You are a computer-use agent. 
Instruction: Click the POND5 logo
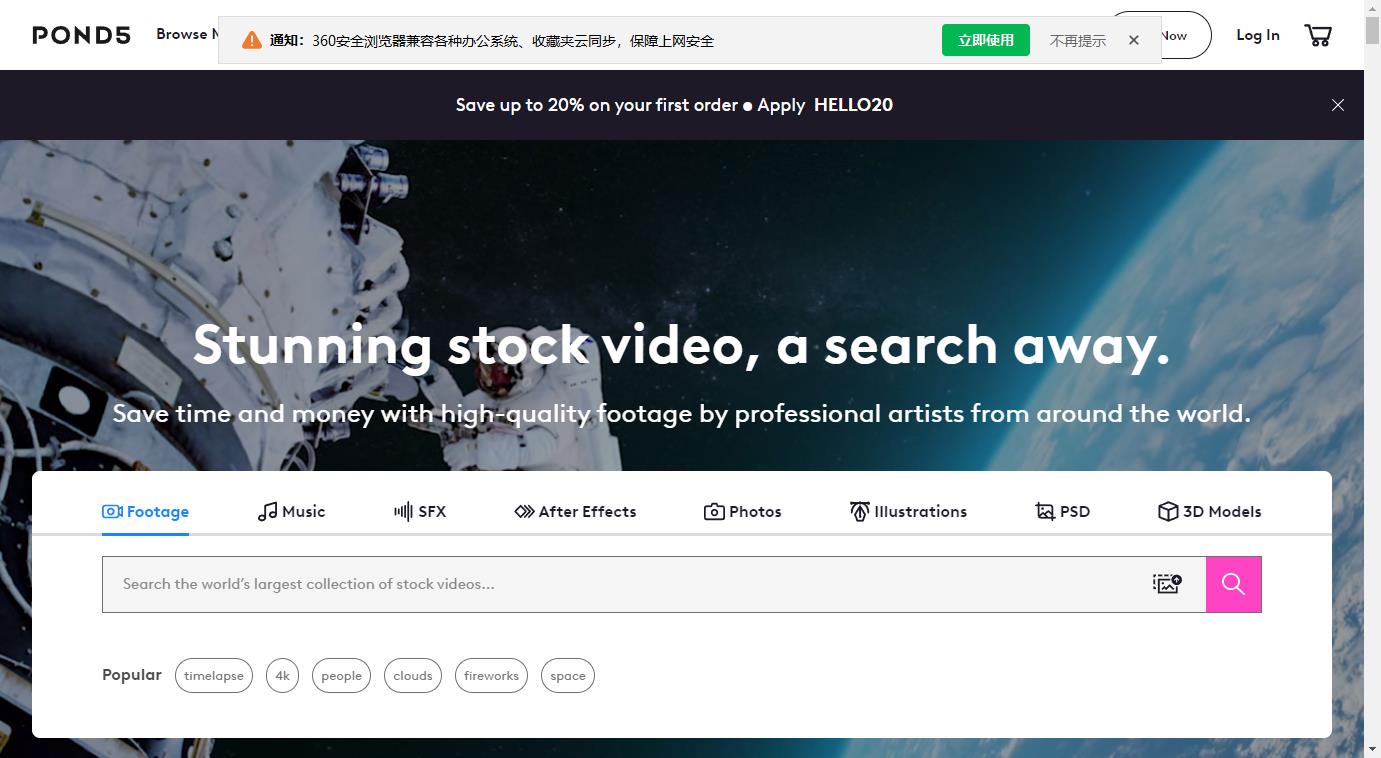[82, 35]
